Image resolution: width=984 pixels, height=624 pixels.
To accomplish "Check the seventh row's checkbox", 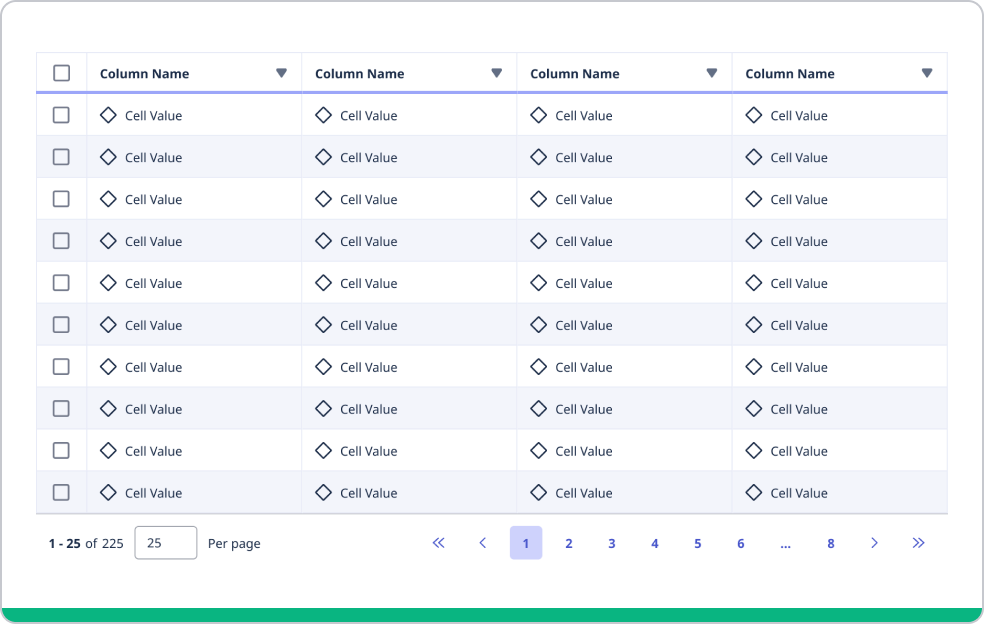I will (62, 367).
